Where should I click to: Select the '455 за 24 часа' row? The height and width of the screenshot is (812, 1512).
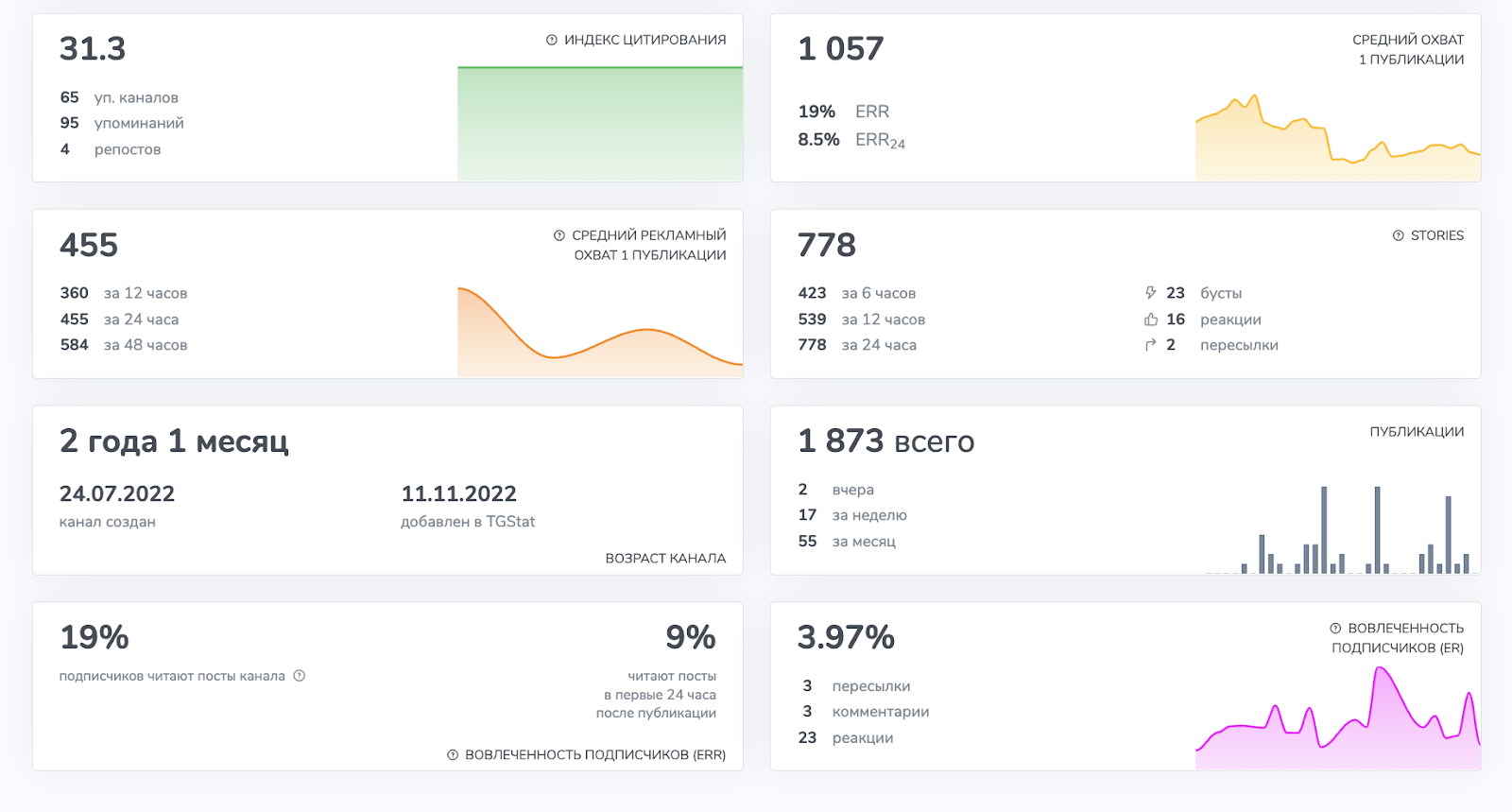click(x=119, y=320)
